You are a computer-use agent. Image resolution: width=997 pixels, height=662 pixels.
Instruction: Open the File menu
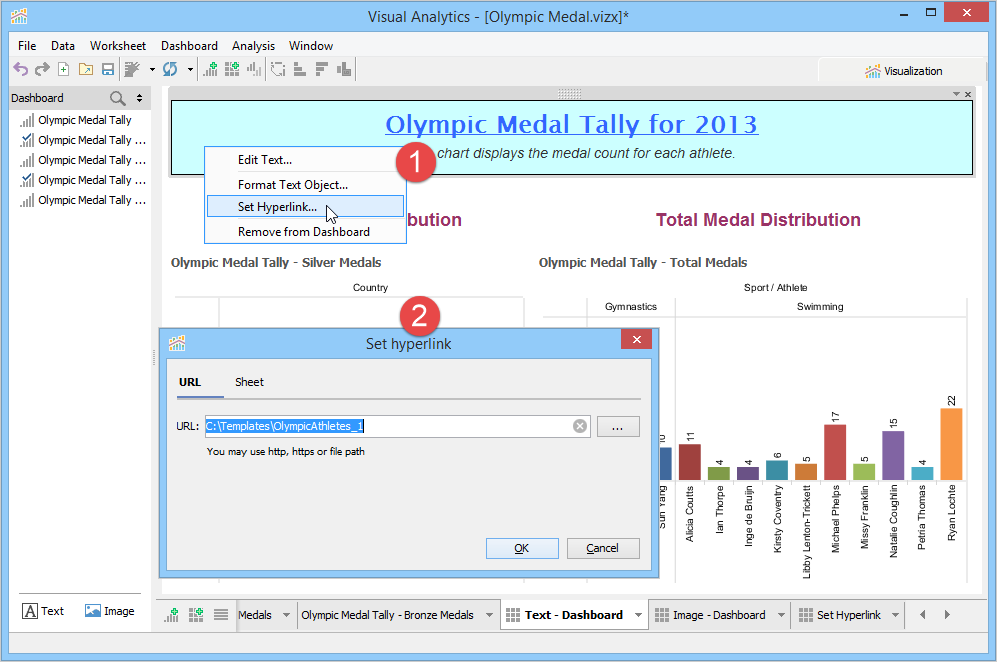[27, 46]
